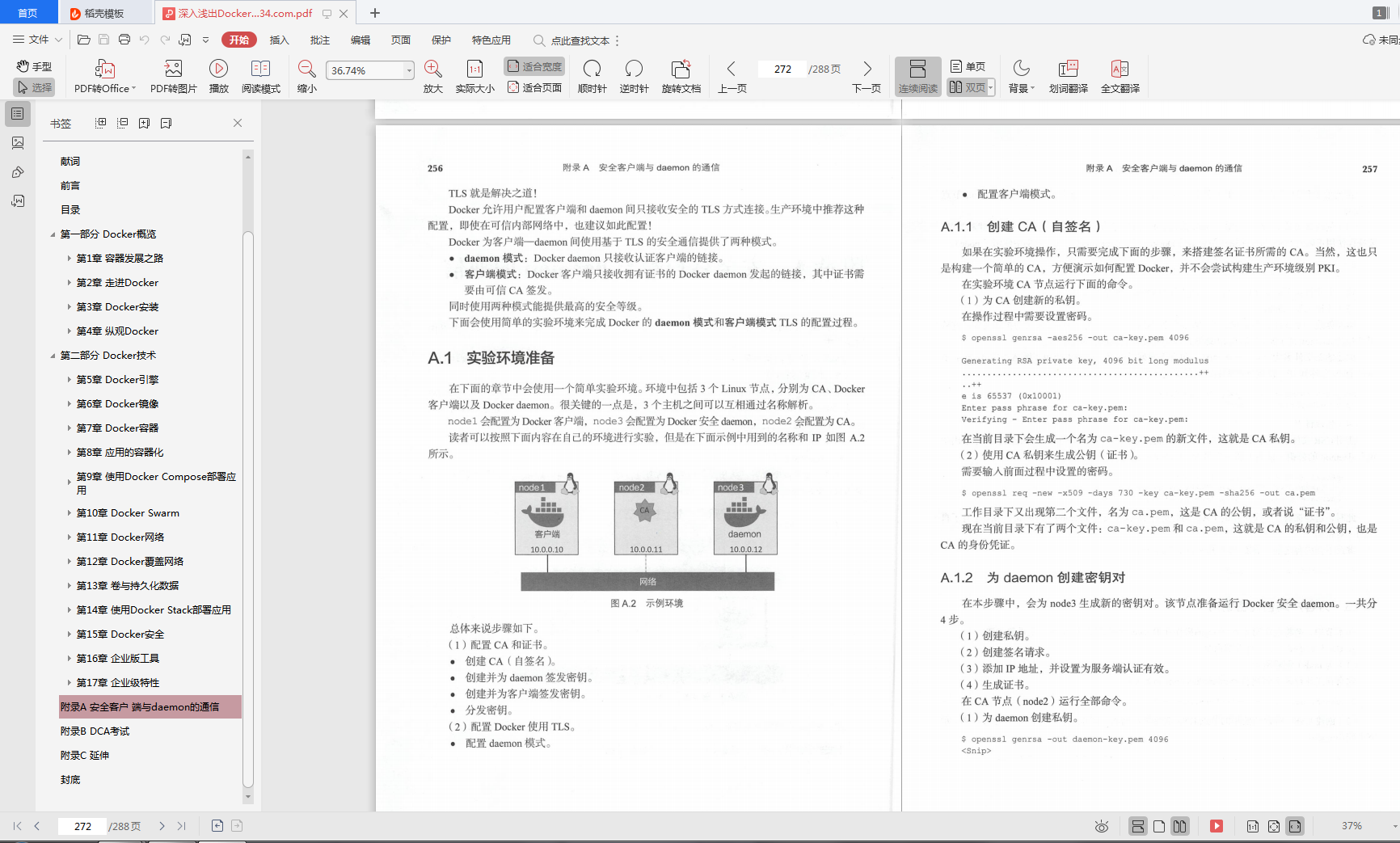The image size is (1400, 843).
Task: Switch to 稻壳模板 window tab
Action: [x=105, y=13]
